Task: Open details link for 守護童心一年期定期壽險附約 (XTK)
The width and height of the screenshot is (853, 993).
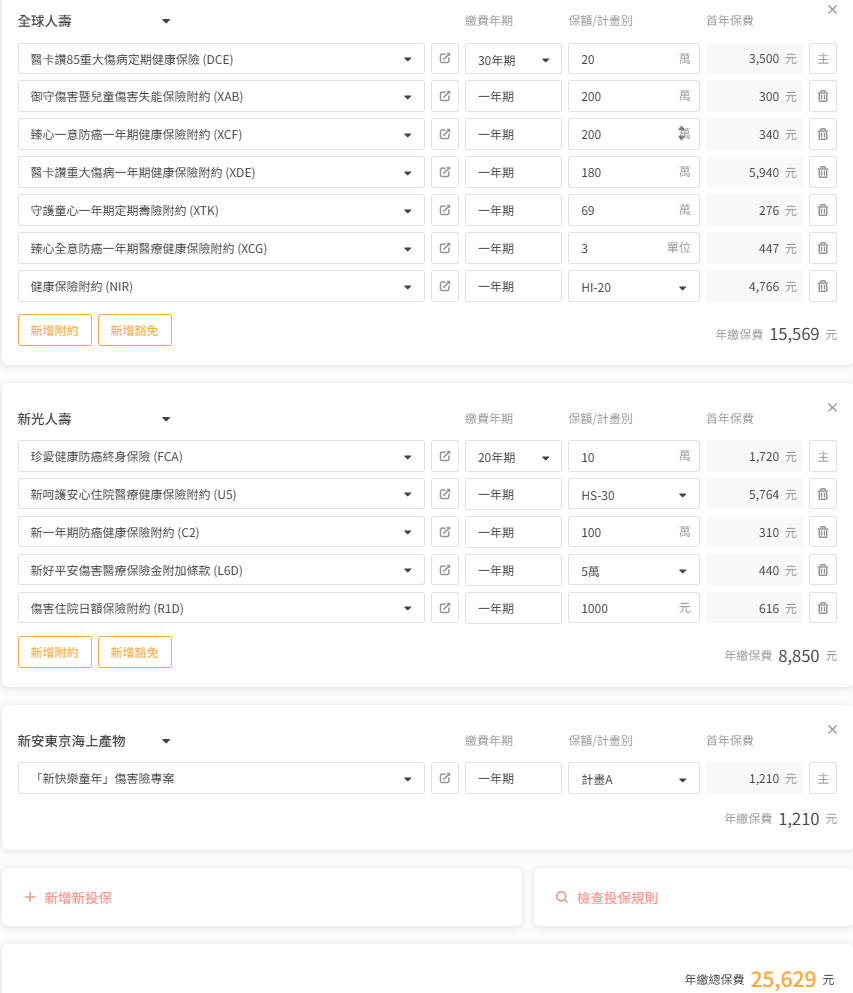Action: 445,210
